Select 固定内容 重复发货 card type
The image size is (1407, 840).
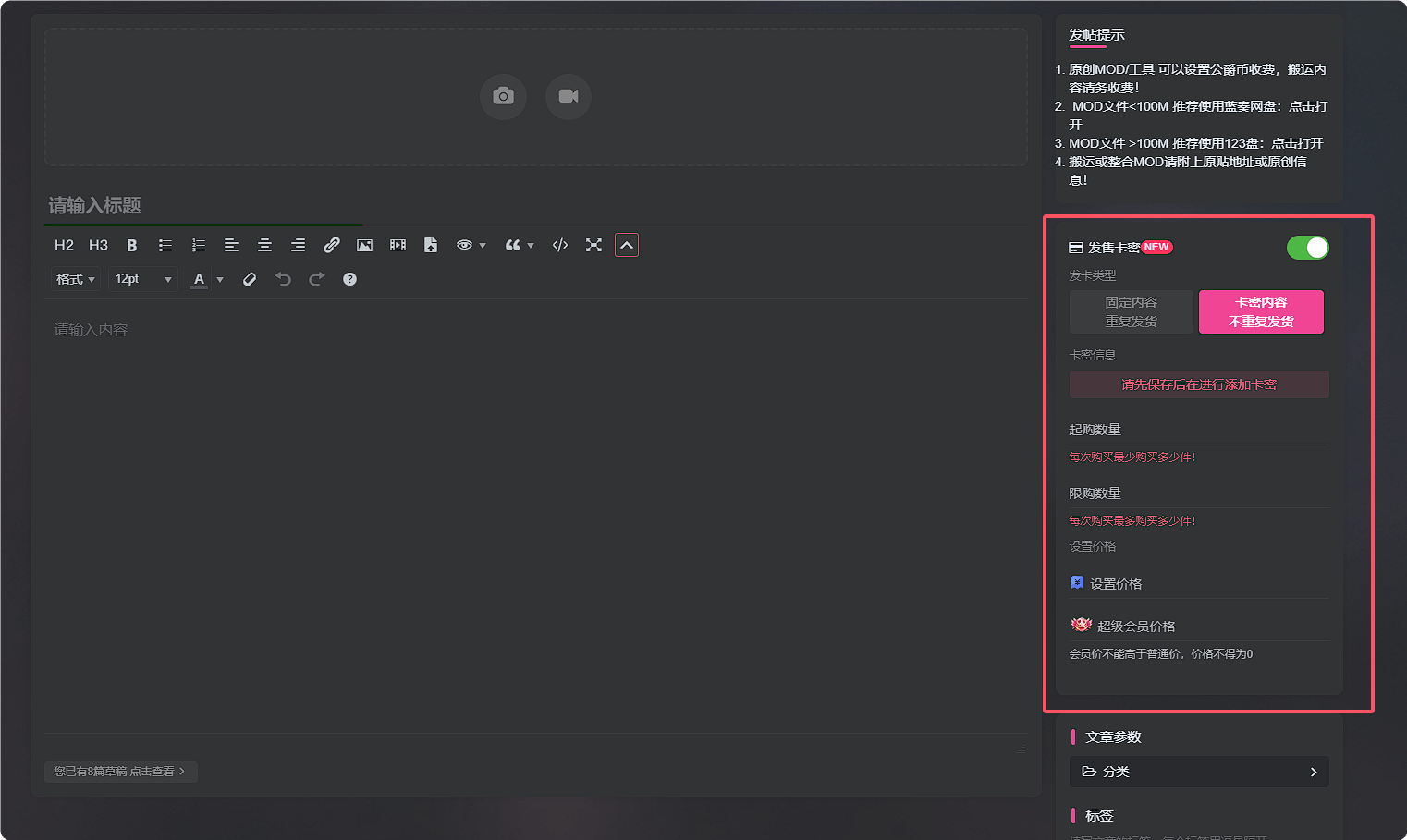point(1132,311)
